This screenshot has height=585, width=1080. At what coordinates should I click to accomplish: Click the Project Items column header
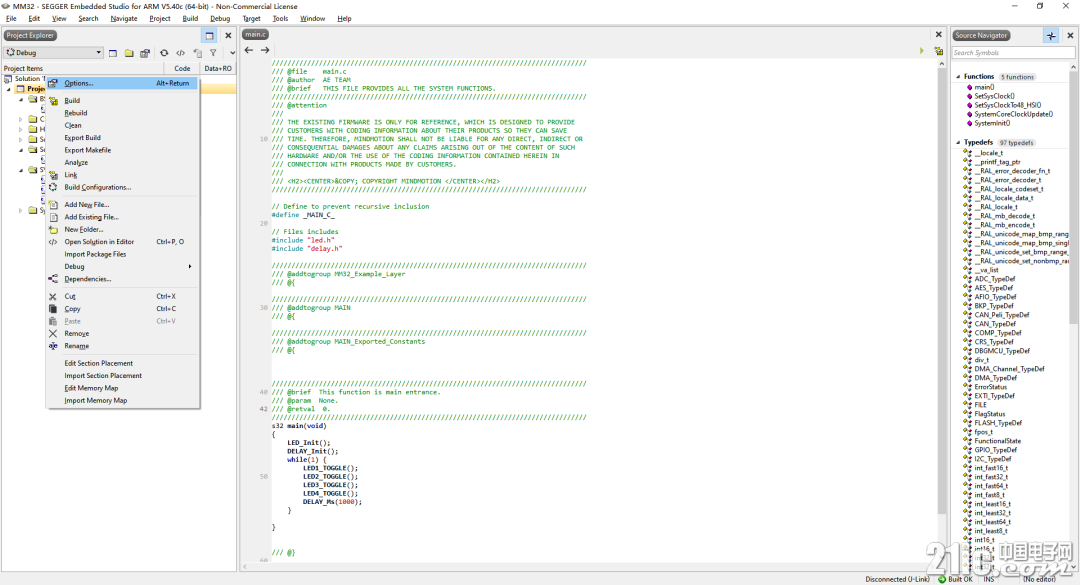83,68
